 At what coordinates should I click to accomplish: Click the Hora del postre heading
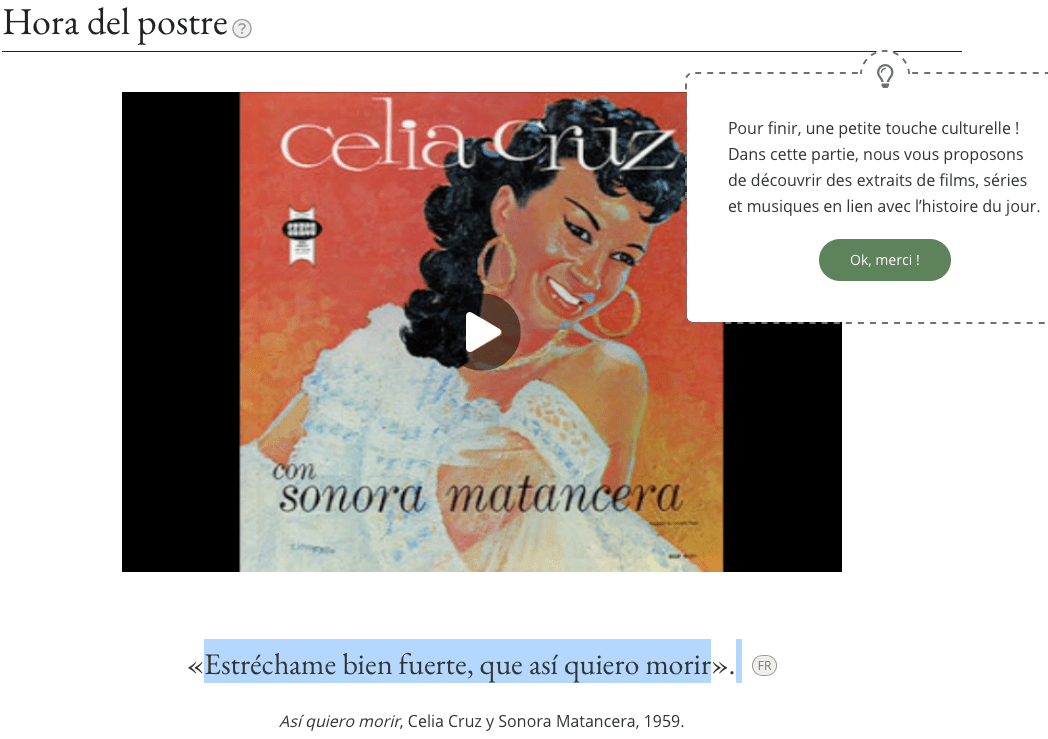115,23
